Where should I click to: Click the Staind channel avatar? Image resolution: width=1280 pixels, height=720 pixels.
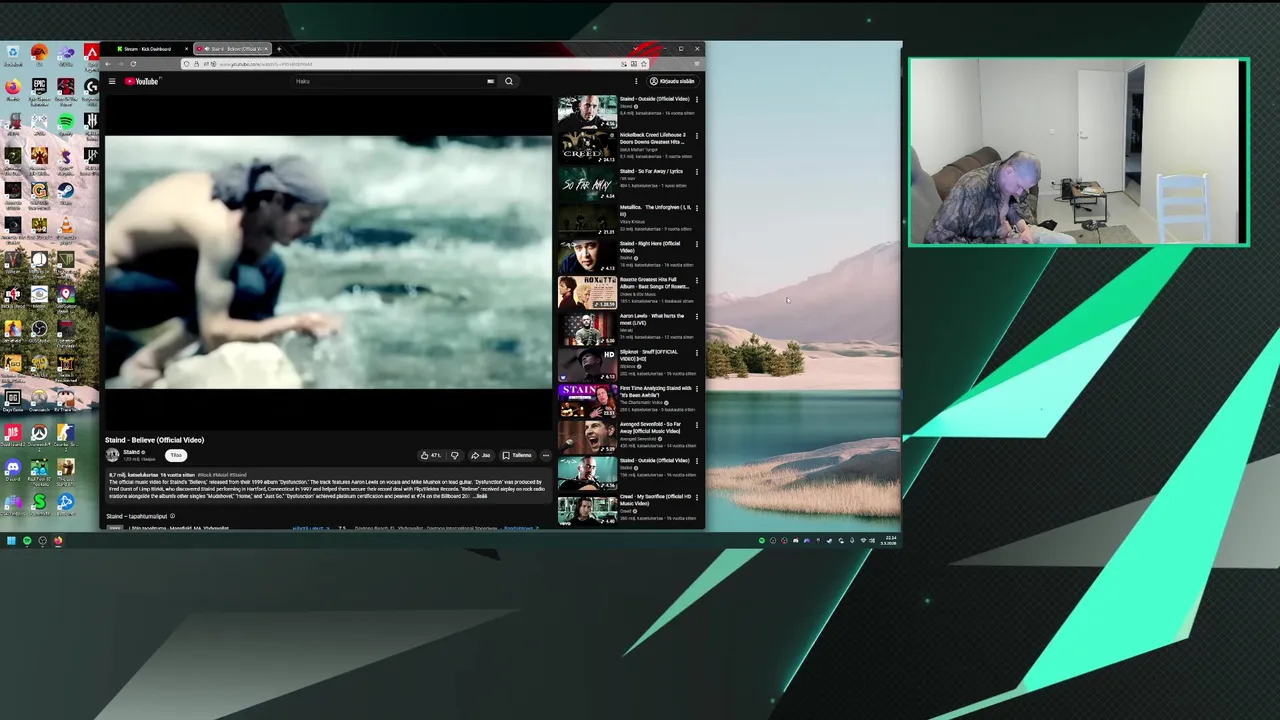pos(113,455)
